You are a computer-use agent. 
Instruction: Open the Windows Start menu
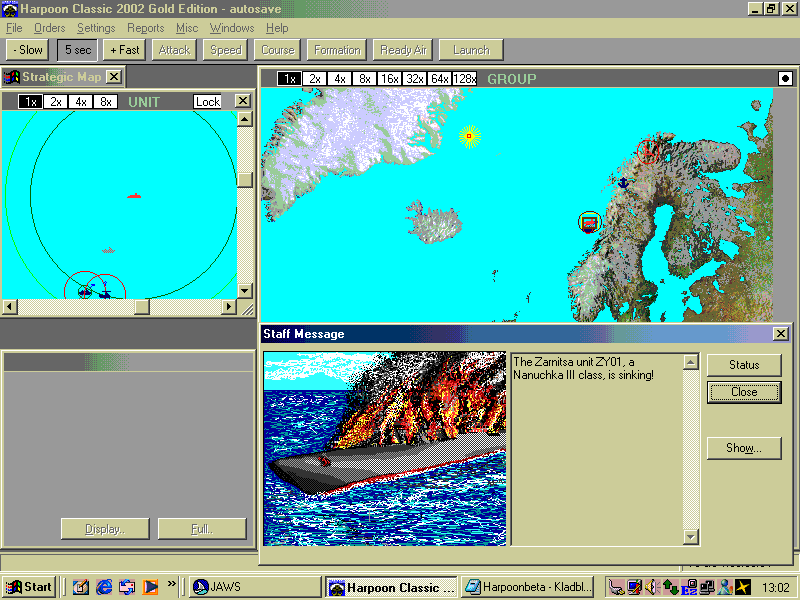click(x=29, y=587)
